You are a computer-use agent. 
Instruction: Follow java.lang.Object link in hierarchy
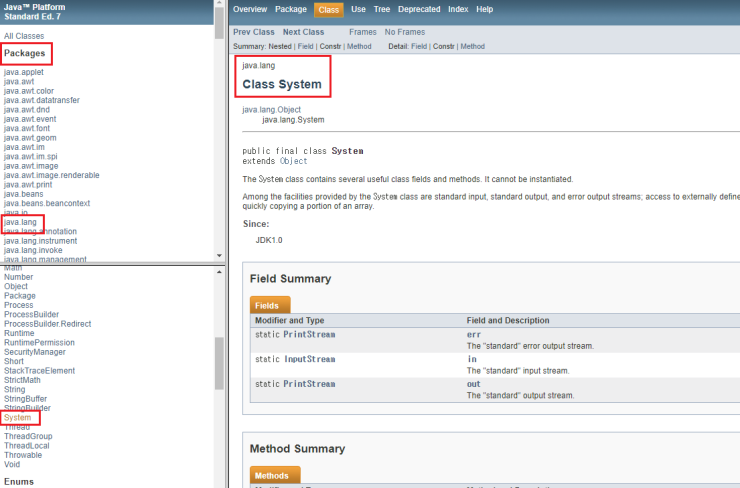[271, 109]
